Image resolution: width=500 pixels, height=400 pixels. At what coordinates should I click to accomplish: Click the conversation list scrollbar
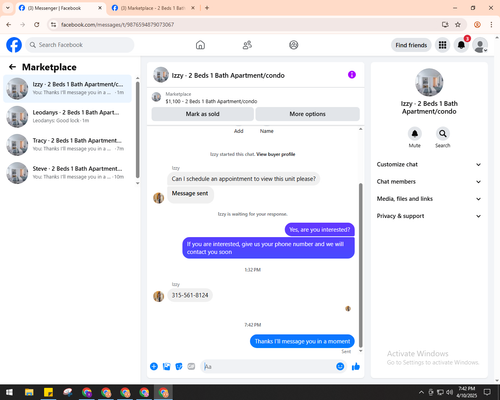tap(138, 130)
